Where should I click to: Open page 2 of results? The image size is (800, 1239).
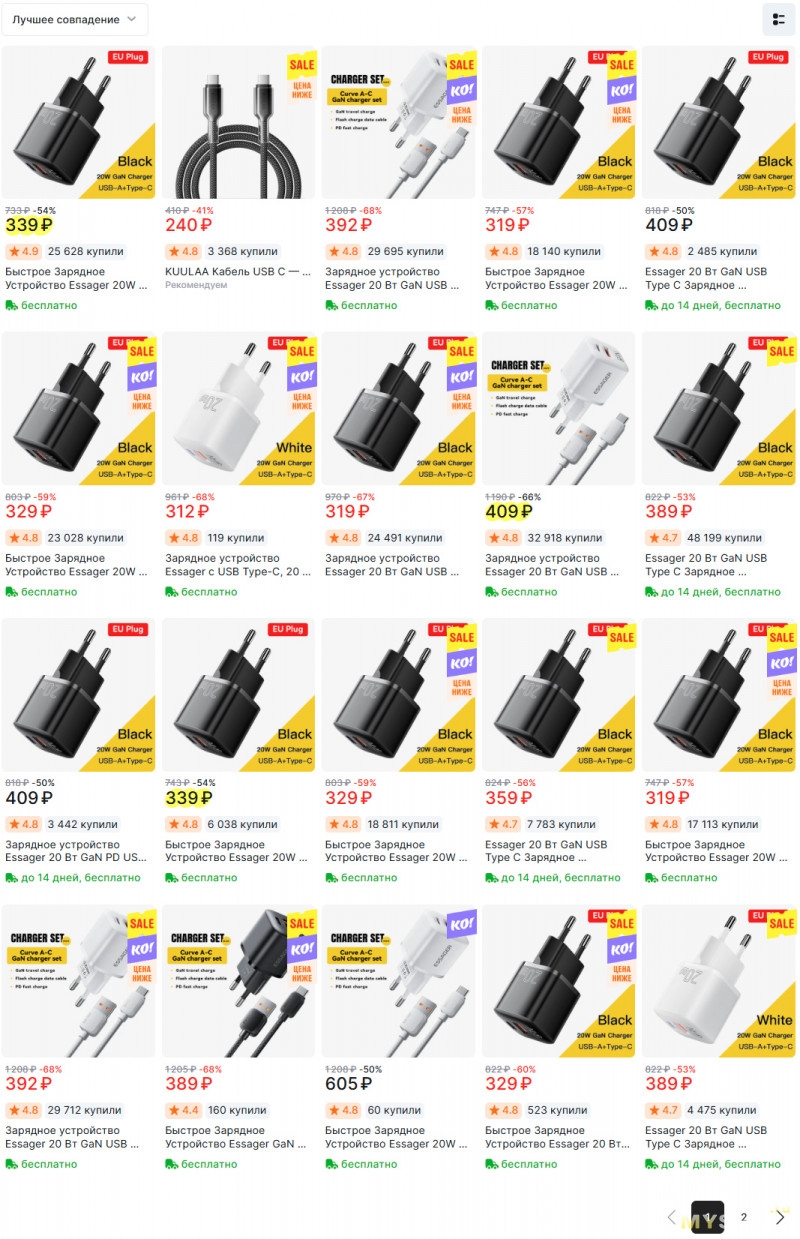[744, 1217]
